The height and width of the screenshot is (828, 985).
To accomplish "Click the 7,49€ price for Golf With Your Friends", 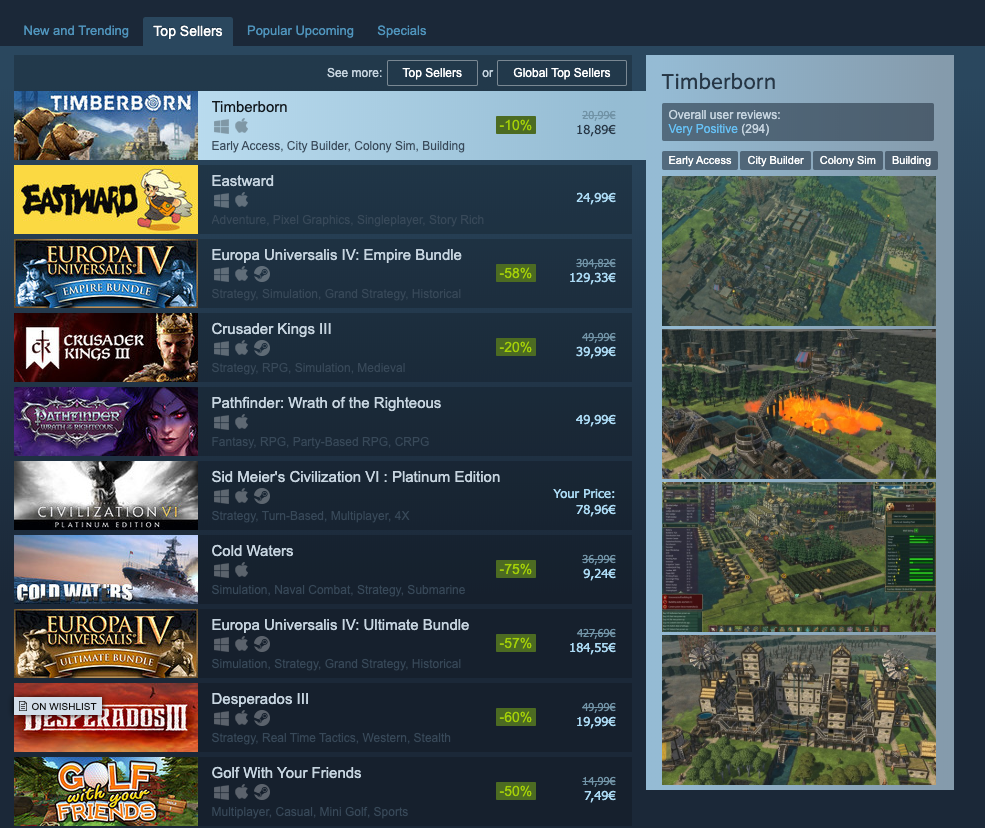I will coord(600,795).
